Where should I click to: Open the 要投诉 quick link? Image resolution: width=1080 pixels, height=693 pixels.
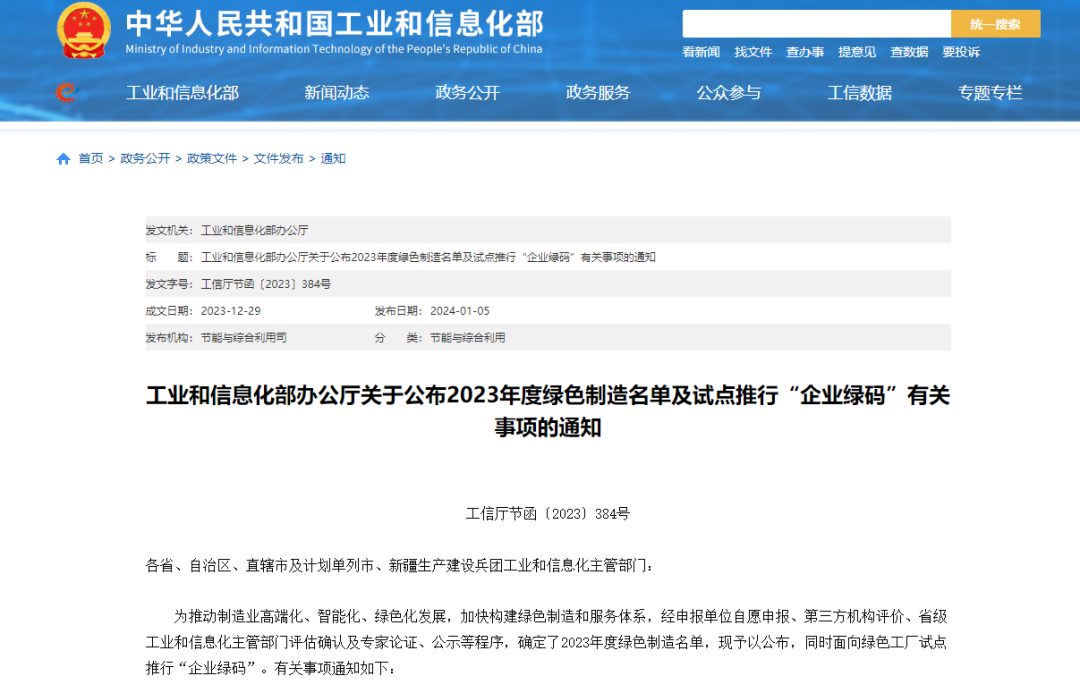(961, 52)
